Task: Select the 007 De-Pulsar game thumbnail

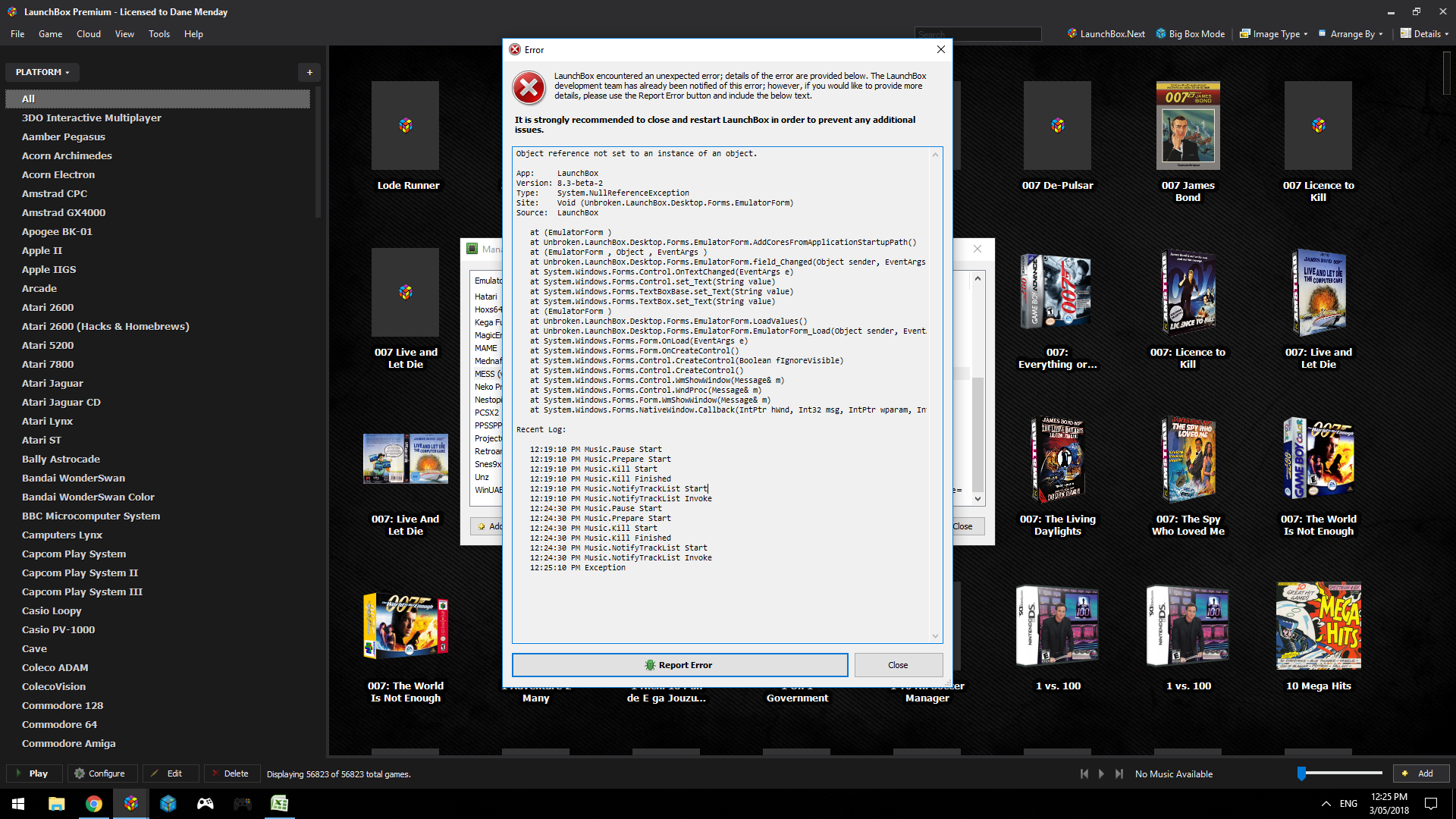Action: pyautogui.click(x=1057, y=125)
